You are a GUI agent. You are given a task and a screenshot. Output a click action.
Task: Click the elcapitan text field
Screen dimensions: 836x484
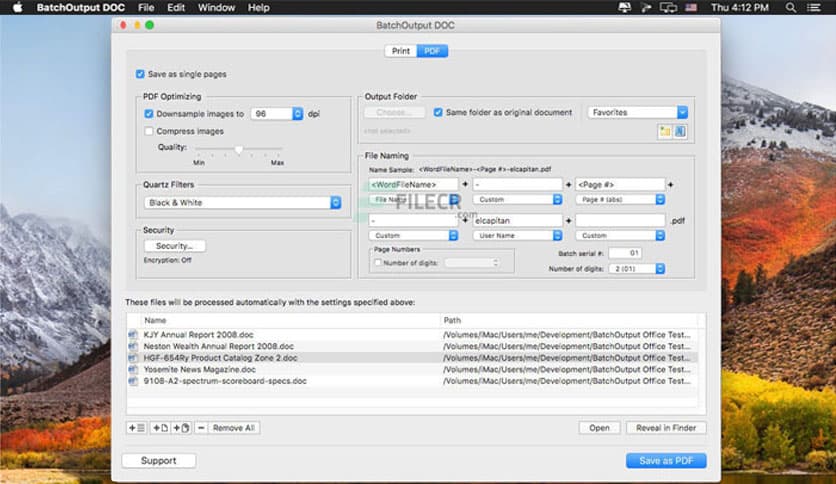pyautogui.click(x=517, y=220)
